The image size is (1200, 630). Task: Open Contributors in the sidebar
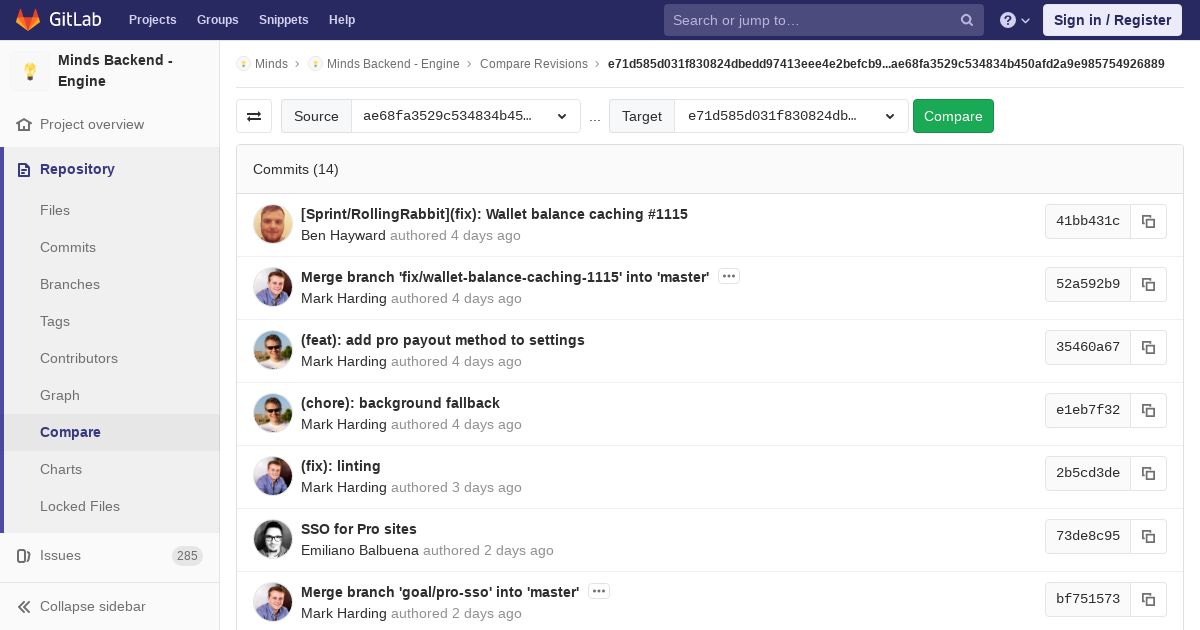pos(79,358)
